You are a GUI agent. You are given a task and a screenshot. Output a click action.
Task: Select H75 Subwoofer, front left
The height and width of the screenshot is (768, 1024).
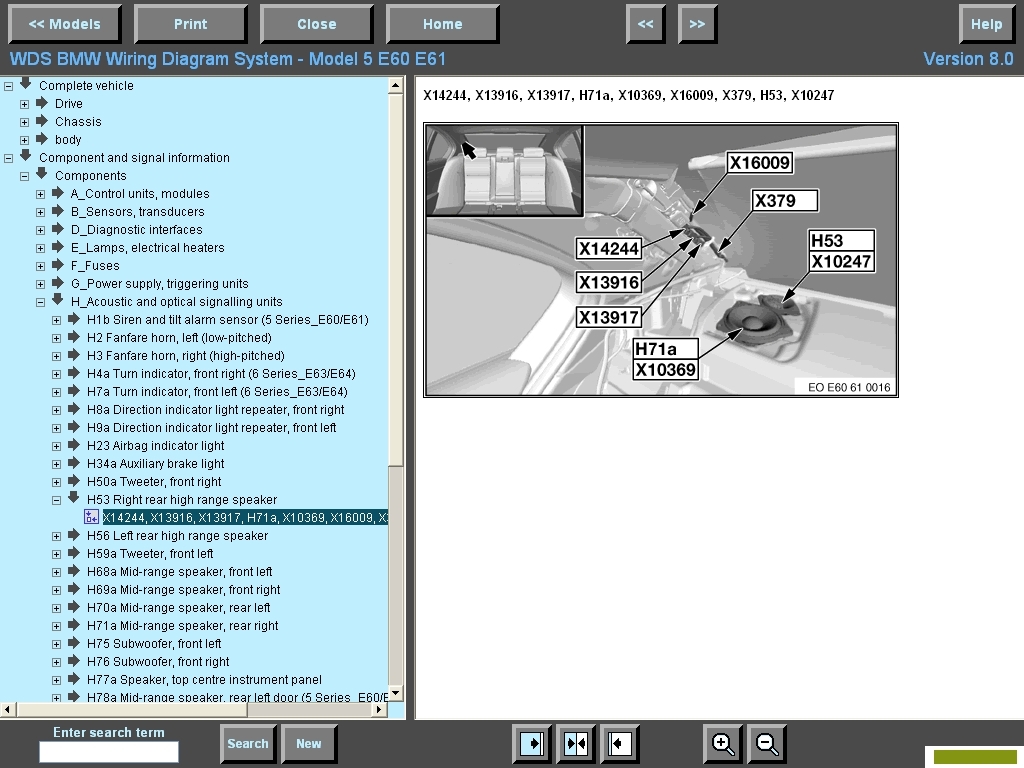[153, 643]
